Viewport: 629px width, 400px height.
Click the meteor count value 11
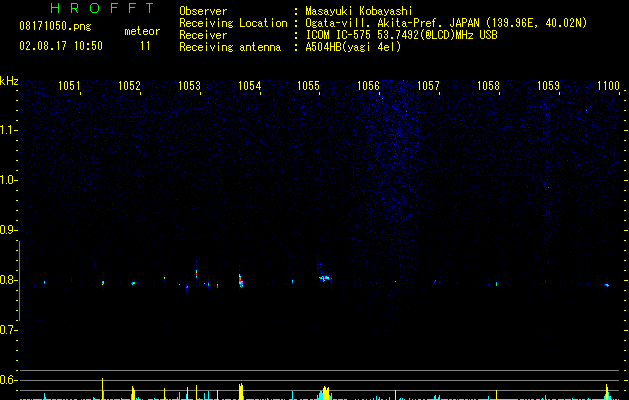(145, 46)
